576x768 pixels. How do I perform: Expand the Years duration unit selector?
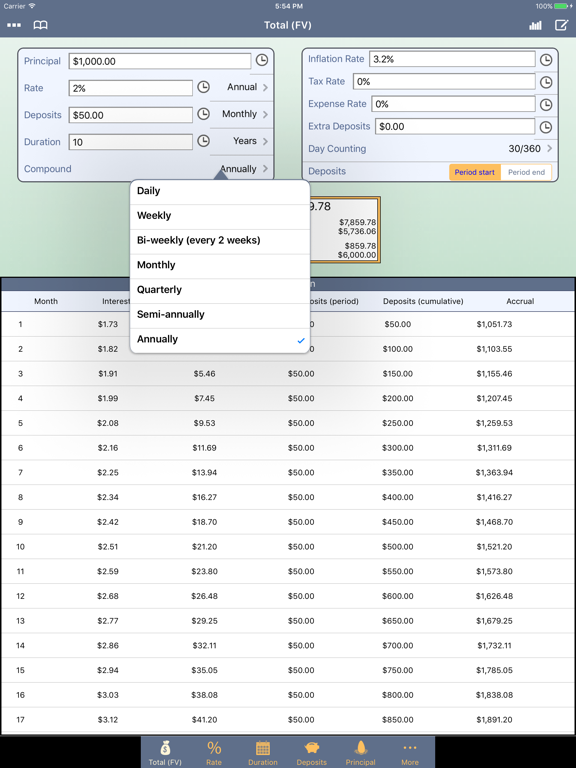[250, 141]
